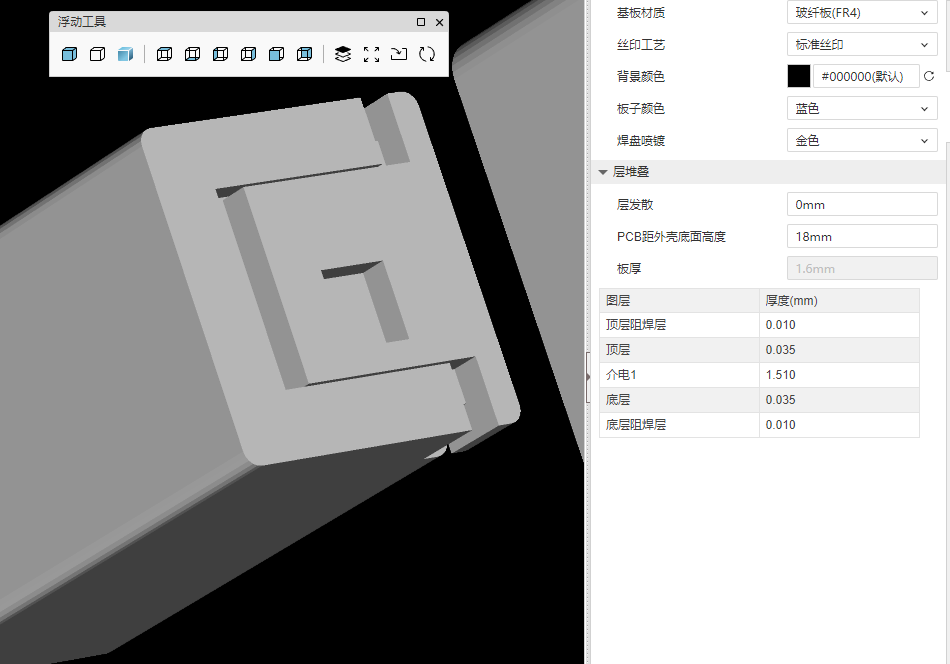
Task: Switch to top view cube icon
Action: (165, 54)
